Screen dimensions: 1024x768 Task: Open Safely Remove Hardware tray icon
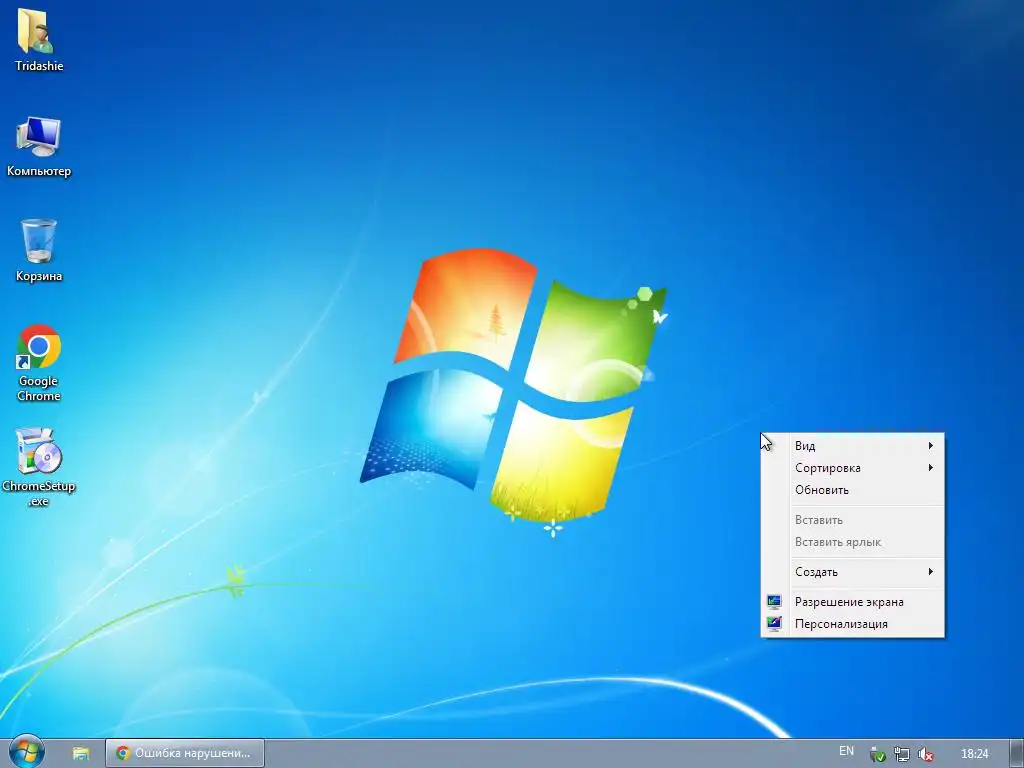click(877, 754)
